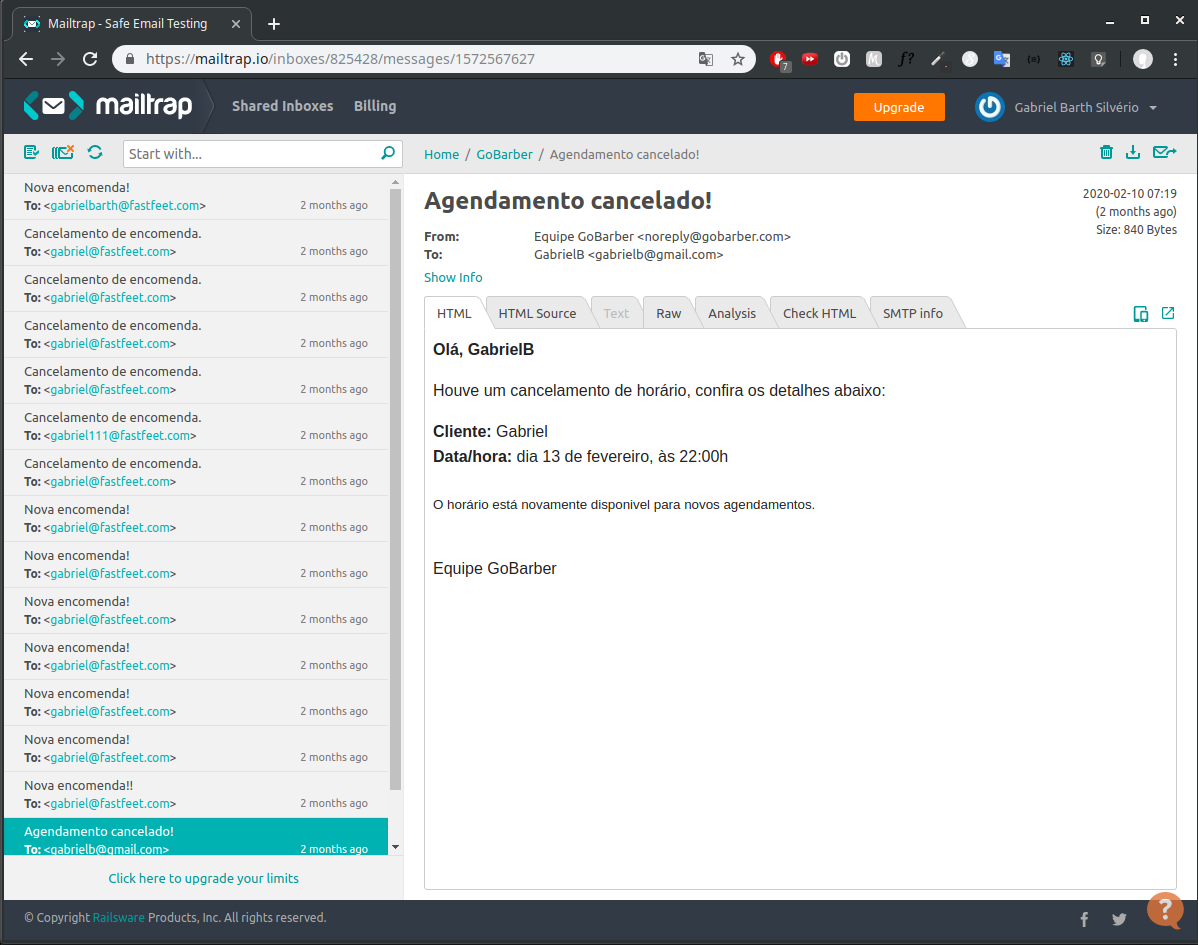Viewport: 1198px width, 945px height.
Task: Open Billing page
Action: click(x=374, y=106)
